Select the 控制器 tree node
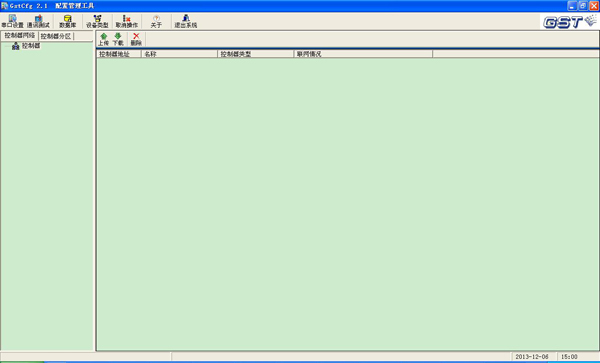Image resolution: width=600 pixels, height=363 pixels. 31,46
